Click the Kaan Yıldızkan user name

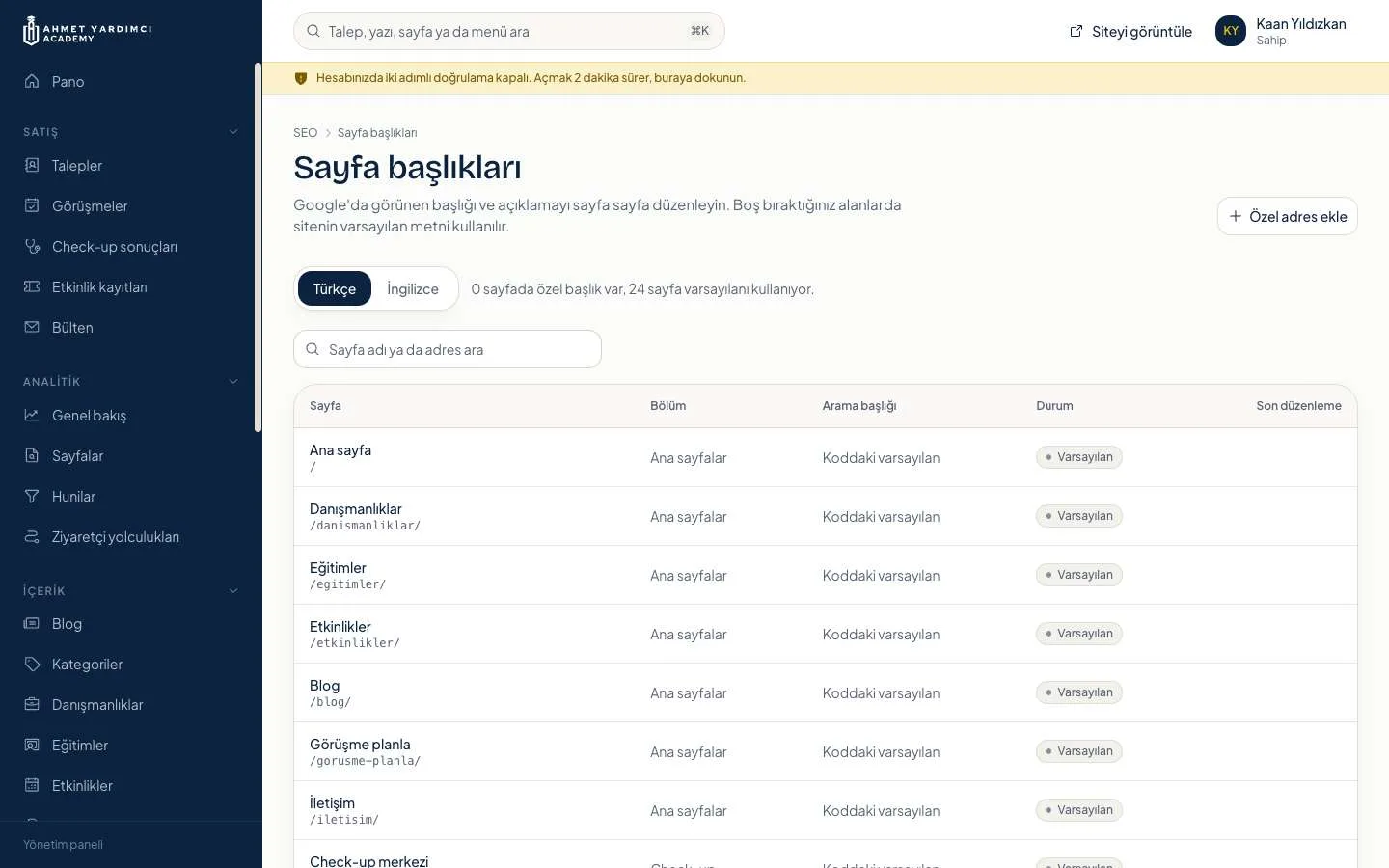pyautogui.click(x=1301, y=24)
